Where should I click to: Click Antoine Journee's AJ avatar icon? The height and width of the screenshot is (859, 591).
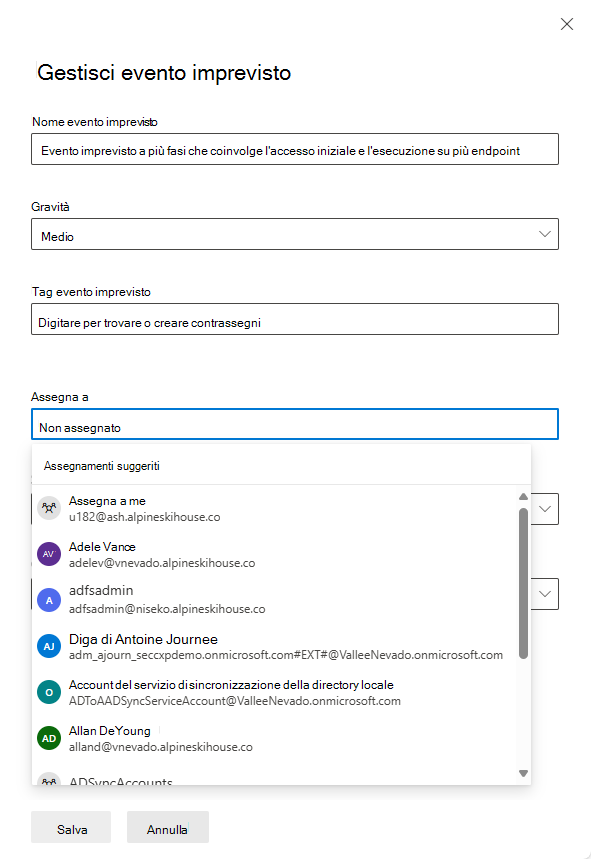coord(48,646)
